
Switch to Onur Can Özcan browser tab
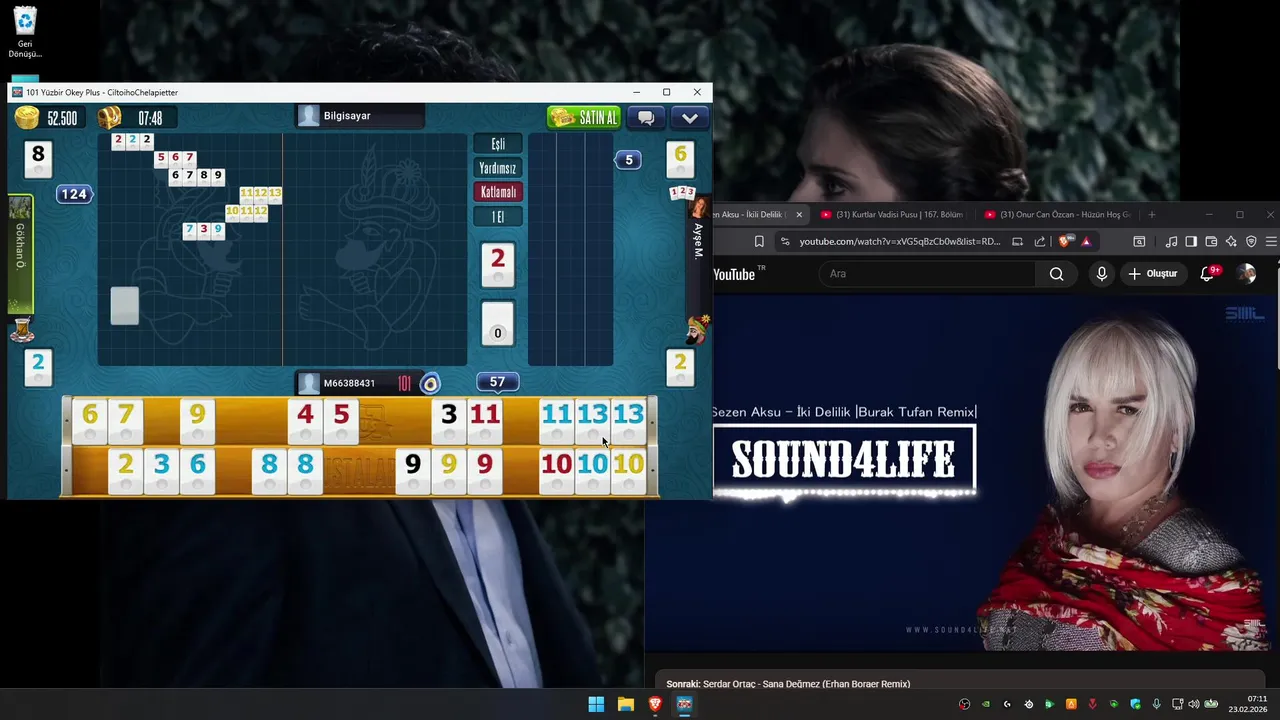[x=1057, y=215]
